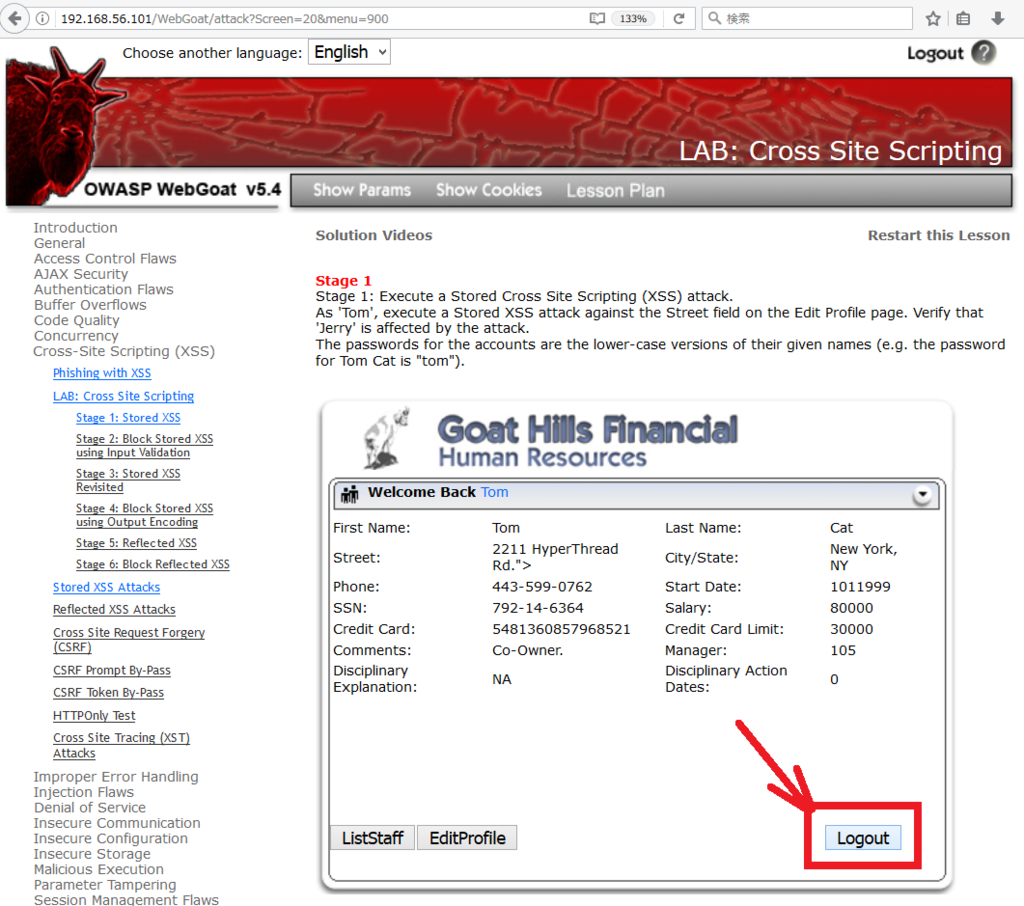Toggle reader view book icon
This screenshot has height=906, width=1024.
click(597, 18)
